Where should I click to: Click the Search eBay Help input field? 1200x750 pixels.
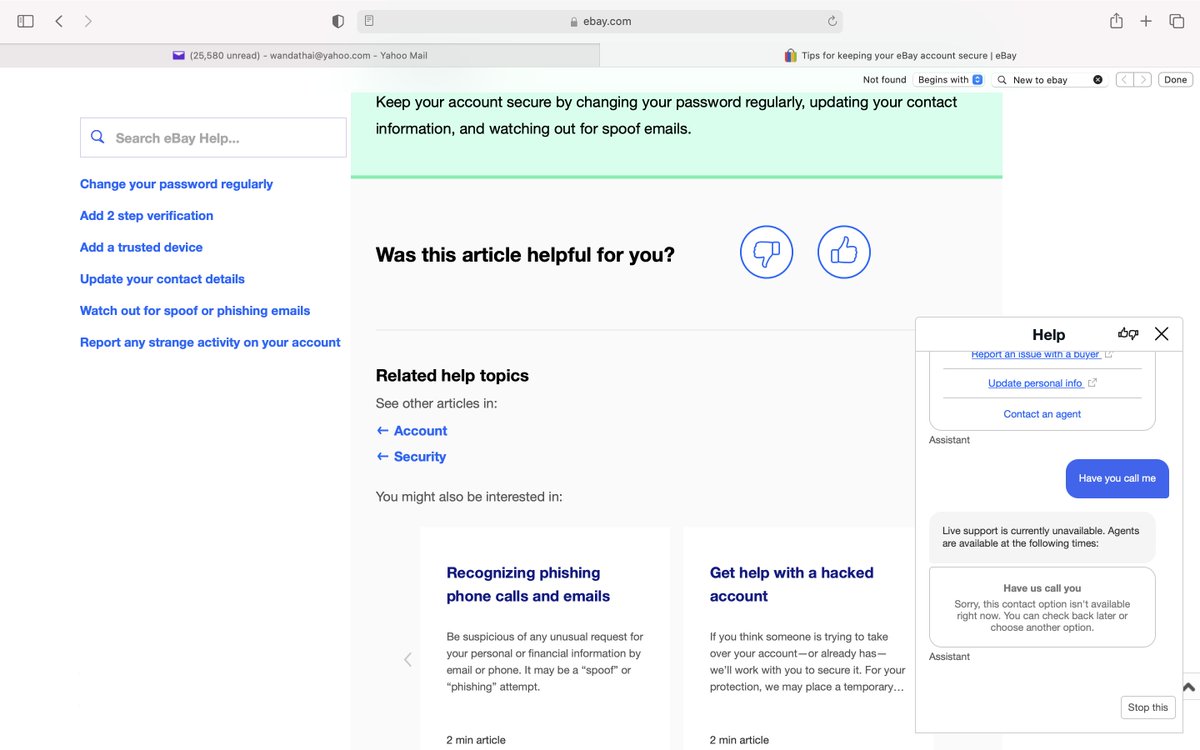click(x=213, y=138)
